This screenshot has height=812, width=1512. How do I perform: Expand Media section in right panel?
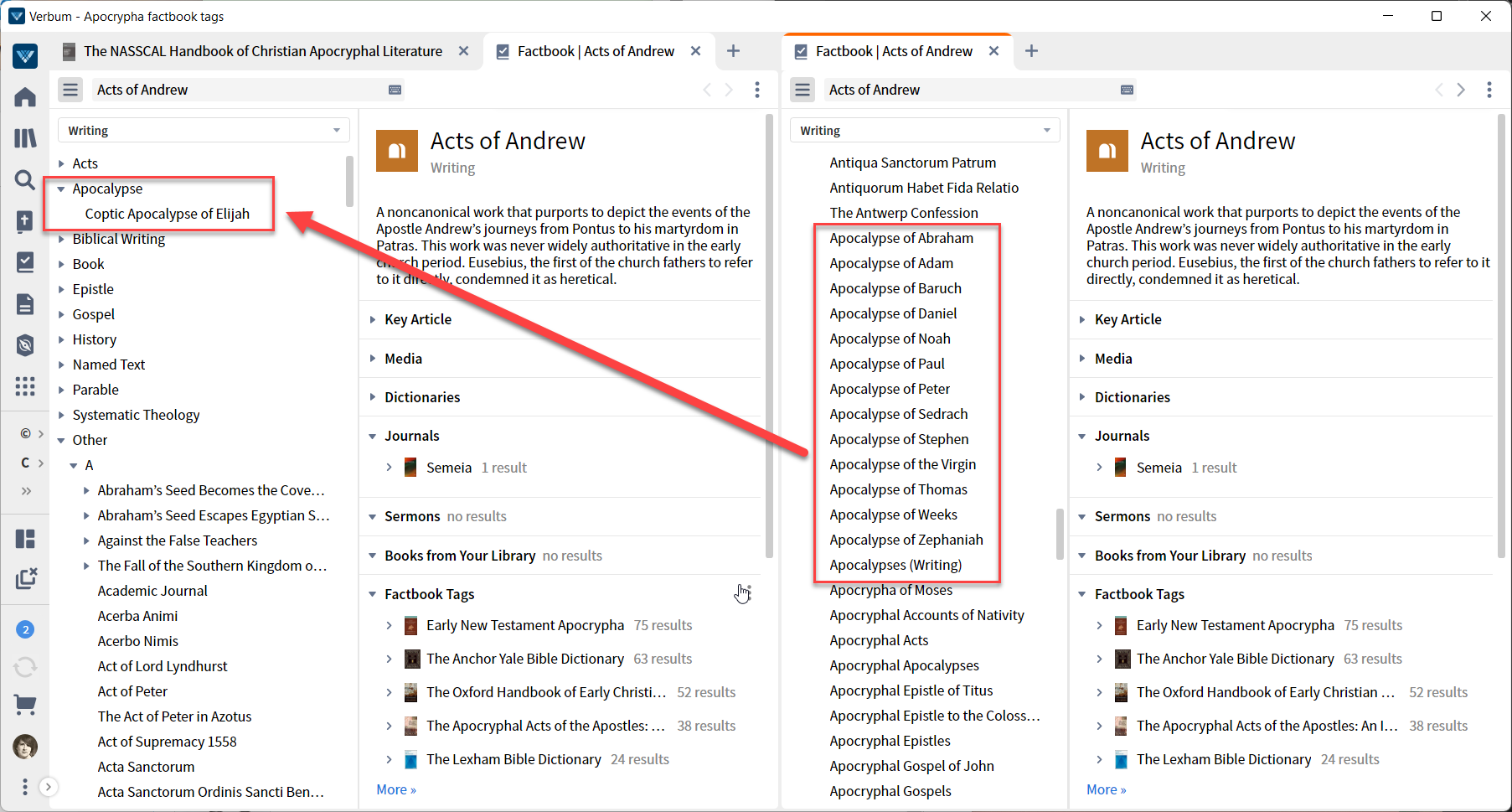click(1082, 359)
